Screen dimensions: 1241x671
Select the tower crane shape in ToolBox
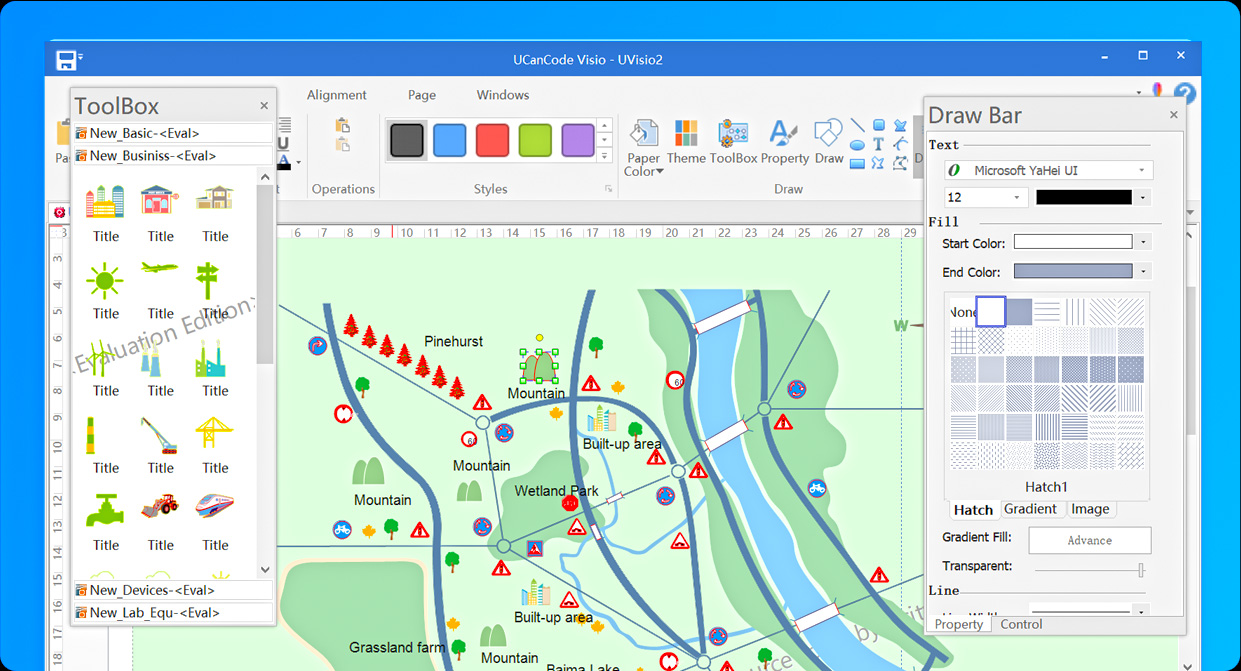pos(215,432)
